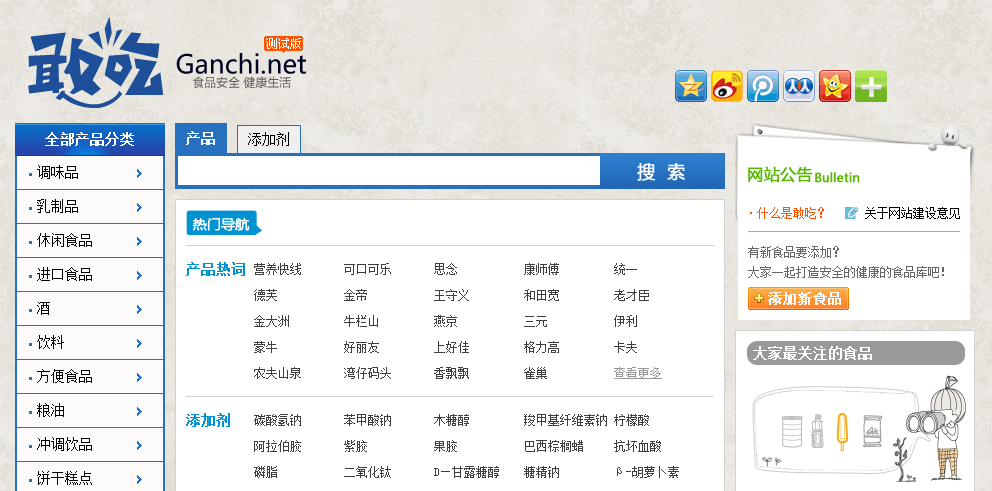992x491 pixels.
Task: Open 饼干糕点 category
Action: (65, 479)
